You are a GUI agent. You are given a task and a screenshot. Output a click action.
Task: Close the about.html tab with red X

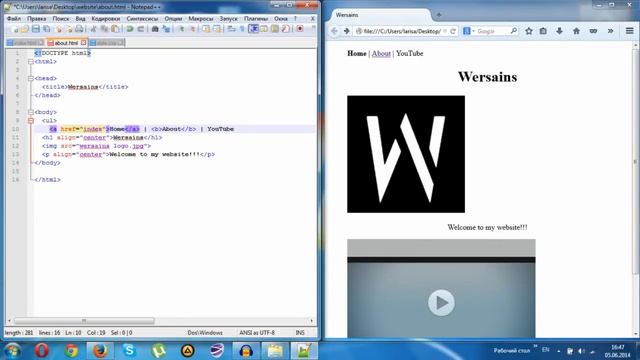click(x=84, y=42)
